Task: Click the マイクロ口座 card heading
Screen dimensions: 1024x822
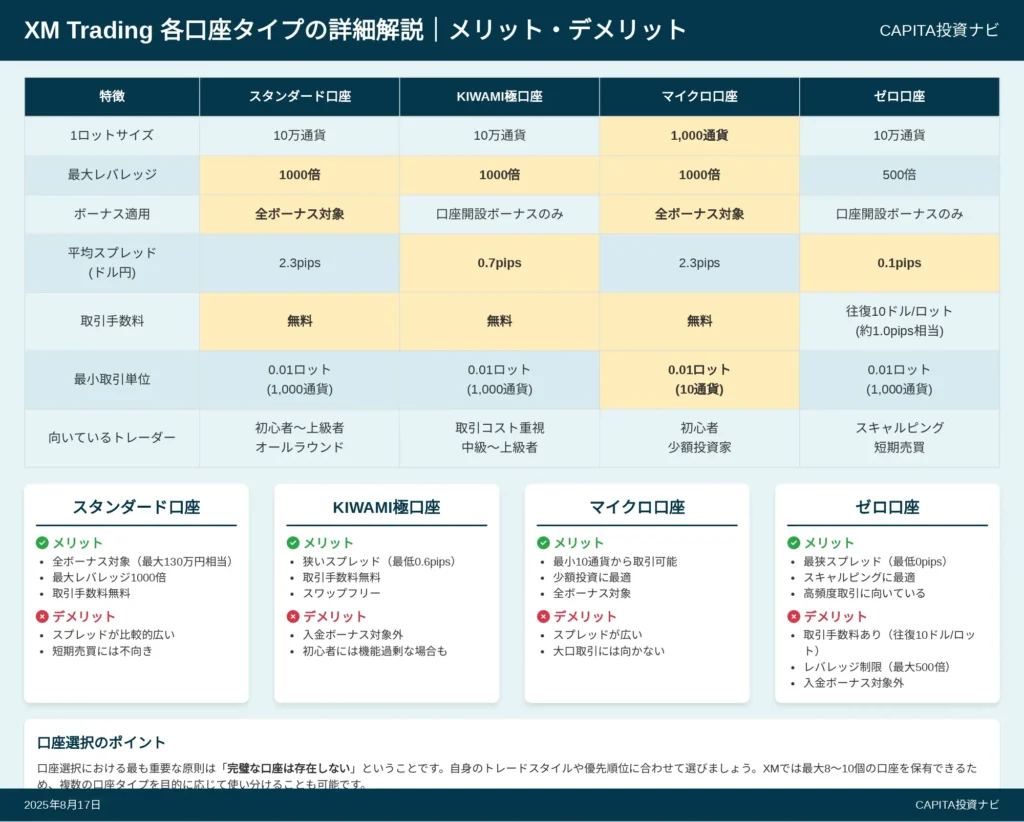Action: point(637,507)
